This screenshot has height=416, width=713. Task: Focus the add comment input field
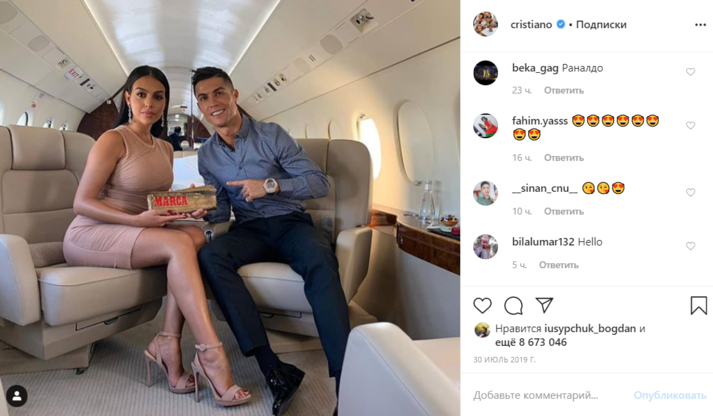pyautogui.click(x=547, y=396)
